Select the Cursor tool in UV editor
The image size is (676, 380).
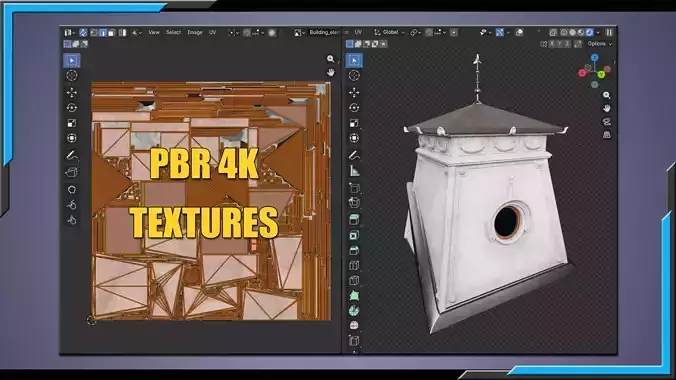click(72, 75)
